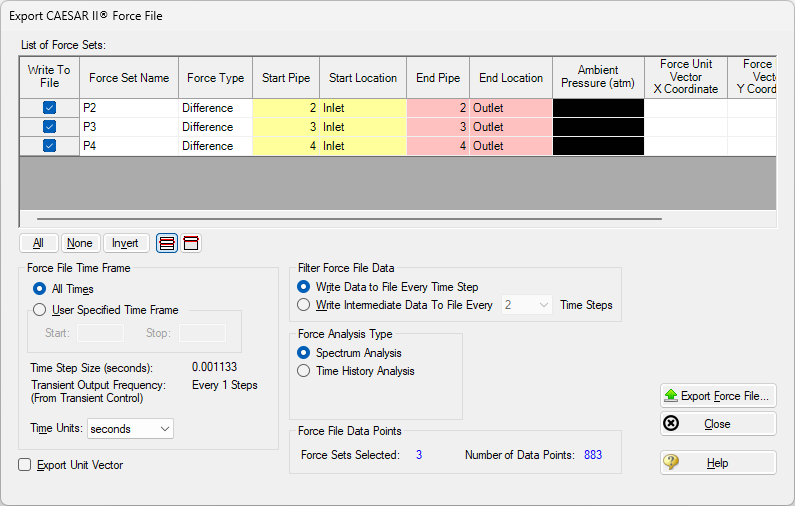
Task: Click the End Pipe column header
Action: (x=438, y=78)
